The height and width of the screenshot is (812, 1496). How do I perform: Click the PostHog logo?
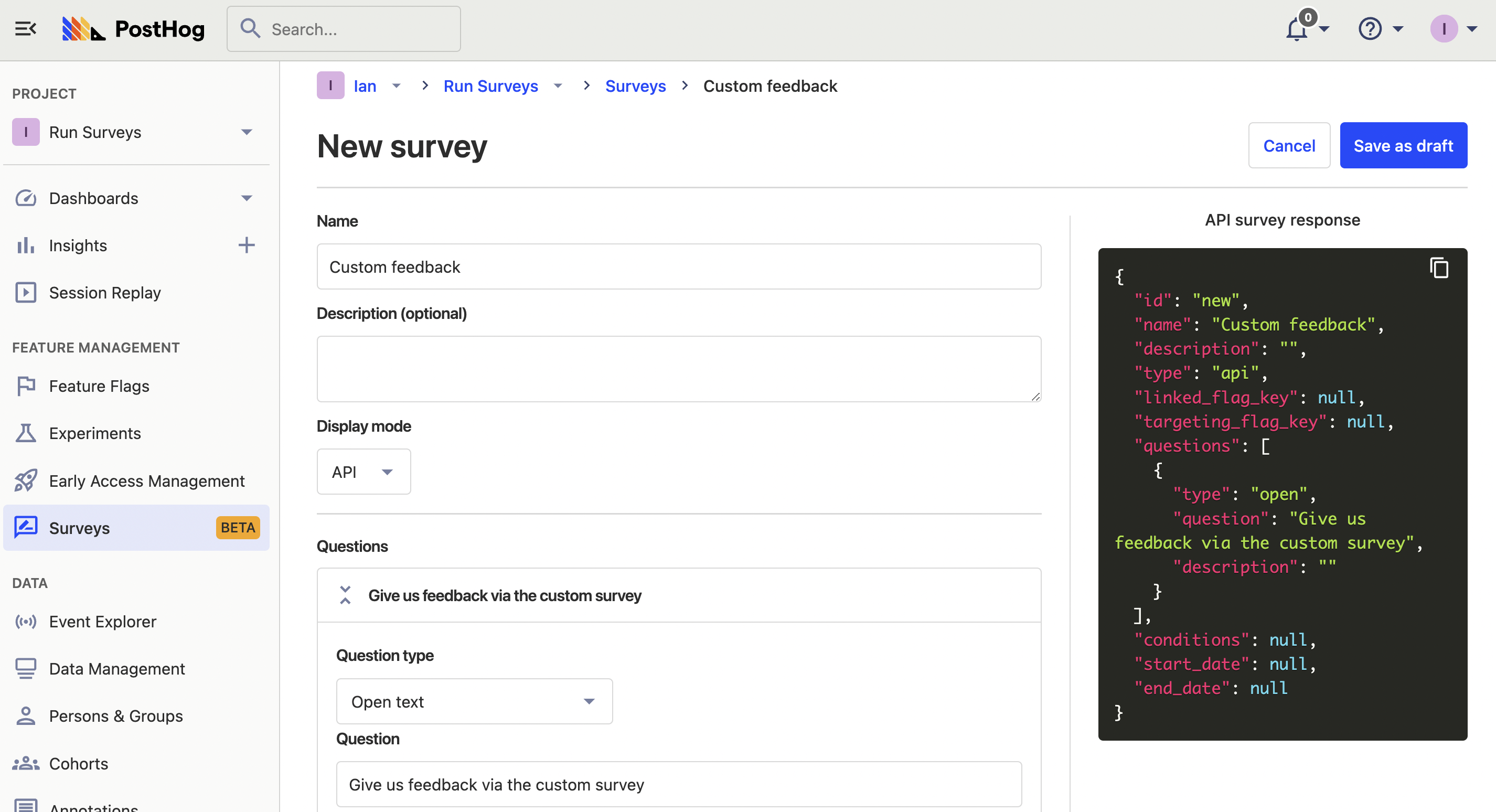[134, 28]
